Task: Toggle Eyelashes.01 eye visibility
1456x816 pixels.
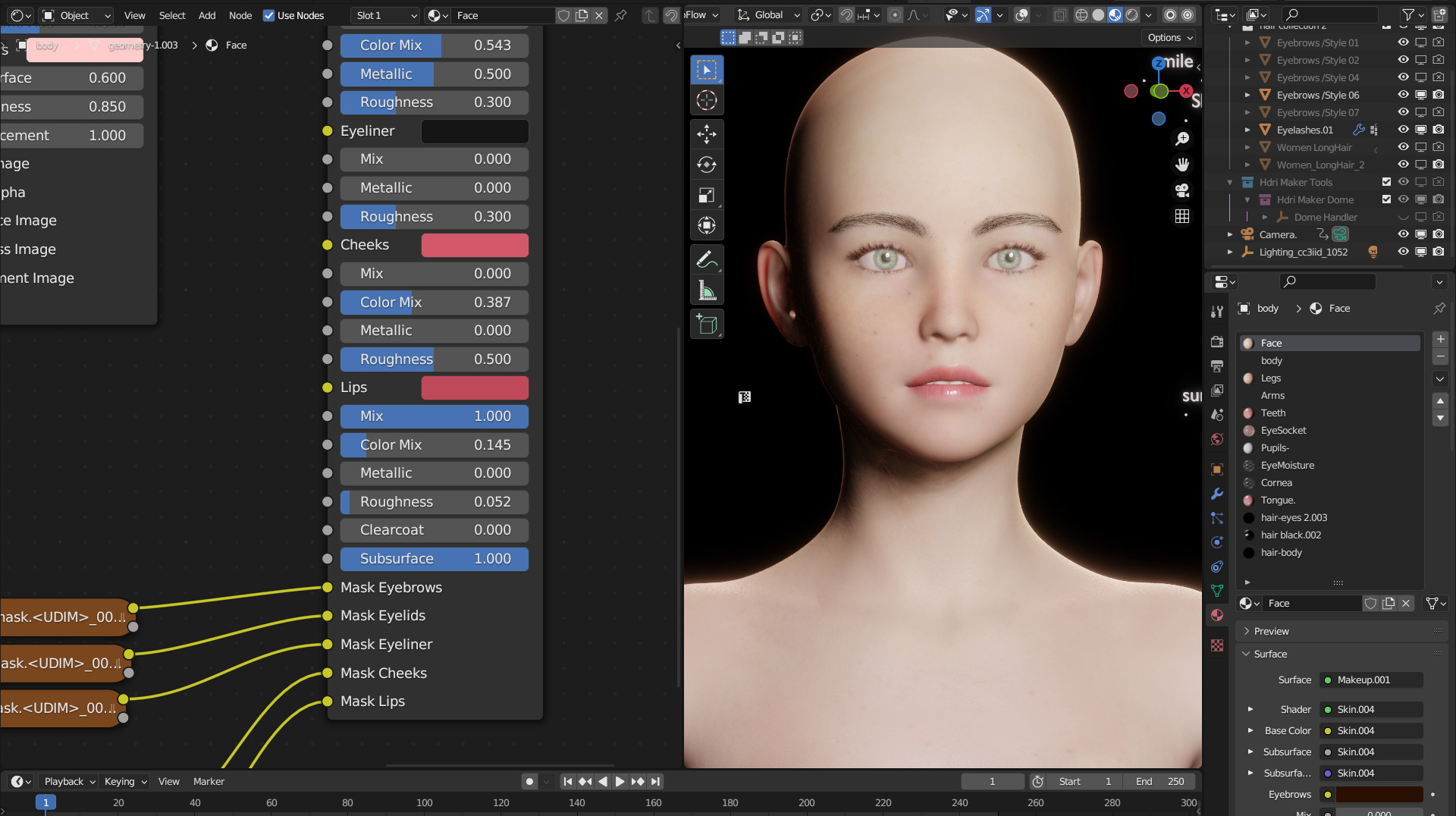Action: [1404, 130]
